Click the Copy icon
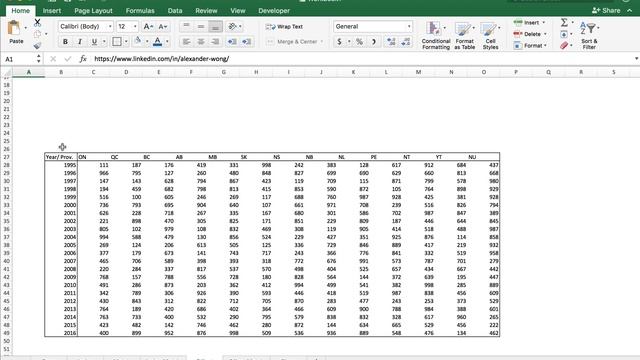Viewport: 640px width, 360px height. (37, 34)
